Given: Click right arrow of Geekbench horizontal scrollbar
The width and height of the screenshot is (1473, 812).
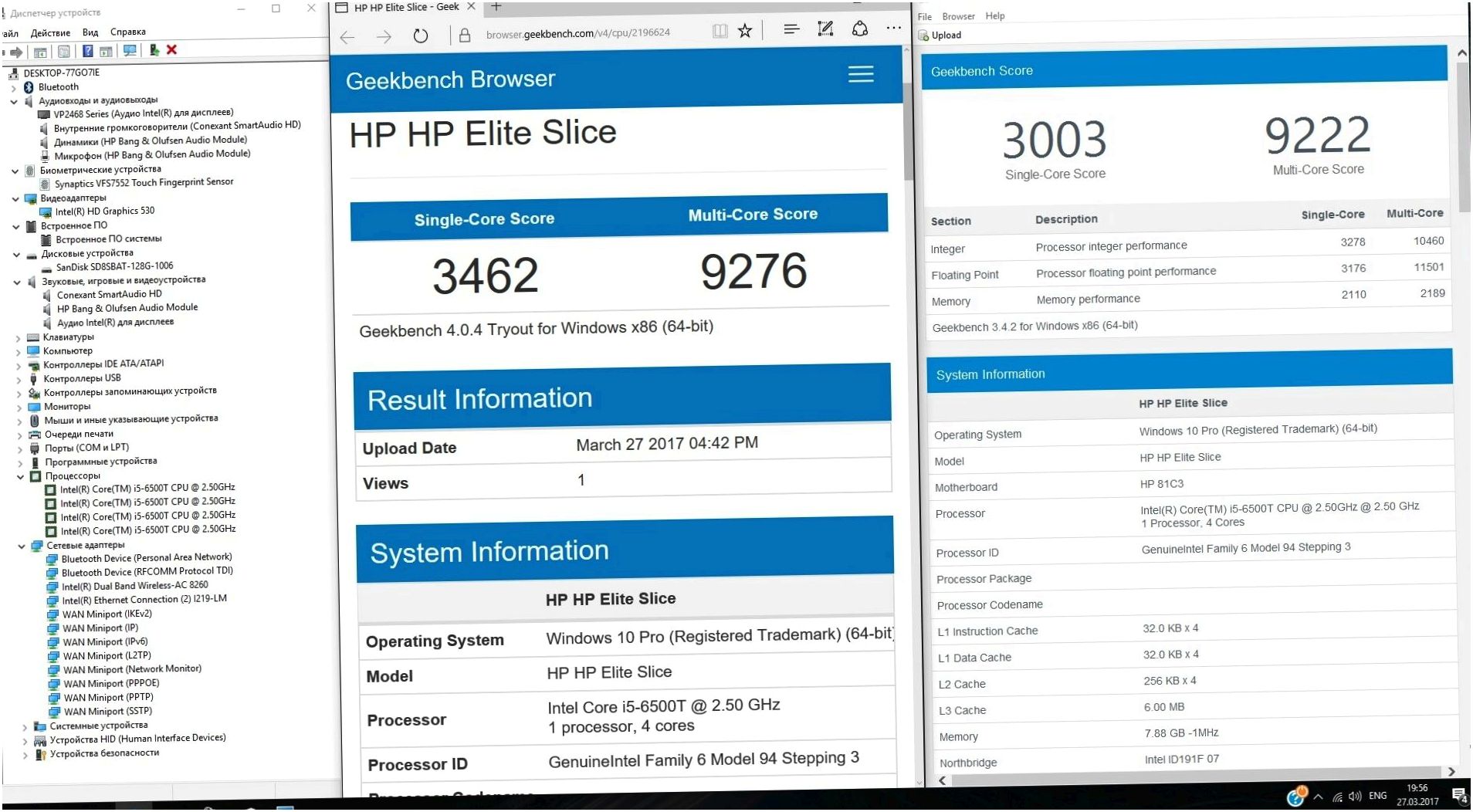Looking at the screenshot, I should click(1451, 771).
